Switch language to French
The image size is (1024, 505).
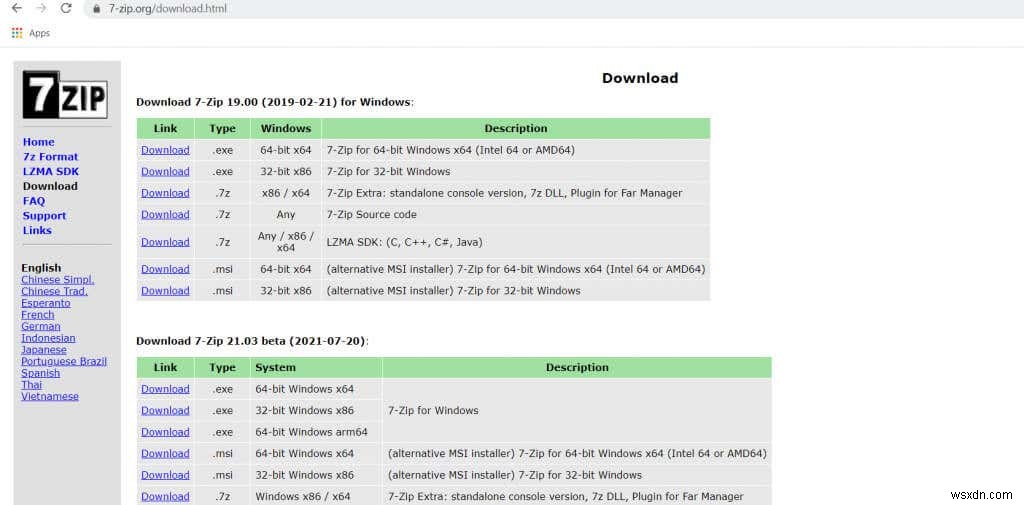coord(37,315)
